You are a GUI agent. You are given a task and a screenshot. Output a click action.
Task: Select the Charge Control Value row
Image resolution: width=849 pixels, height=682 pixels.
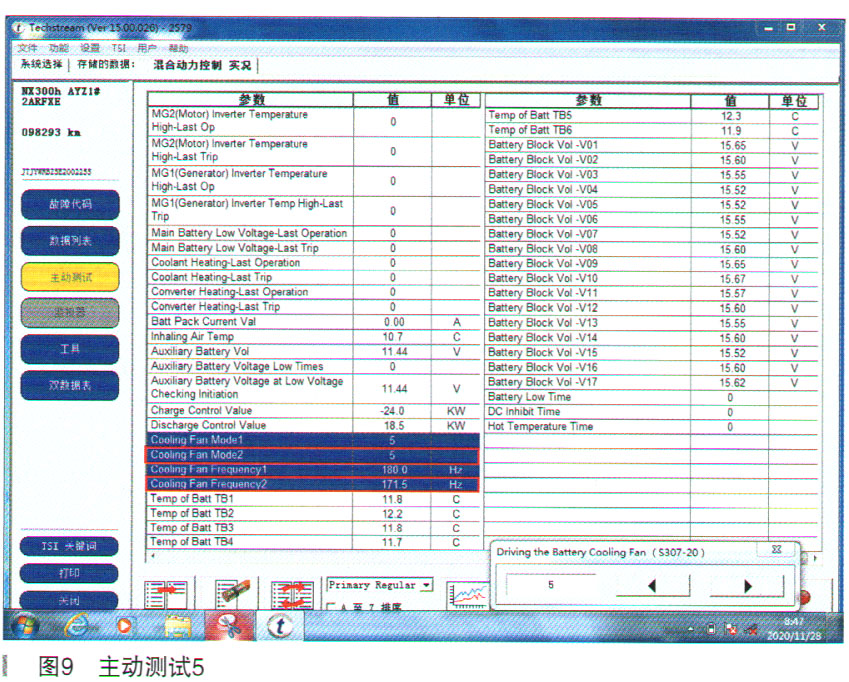[313, 410]
